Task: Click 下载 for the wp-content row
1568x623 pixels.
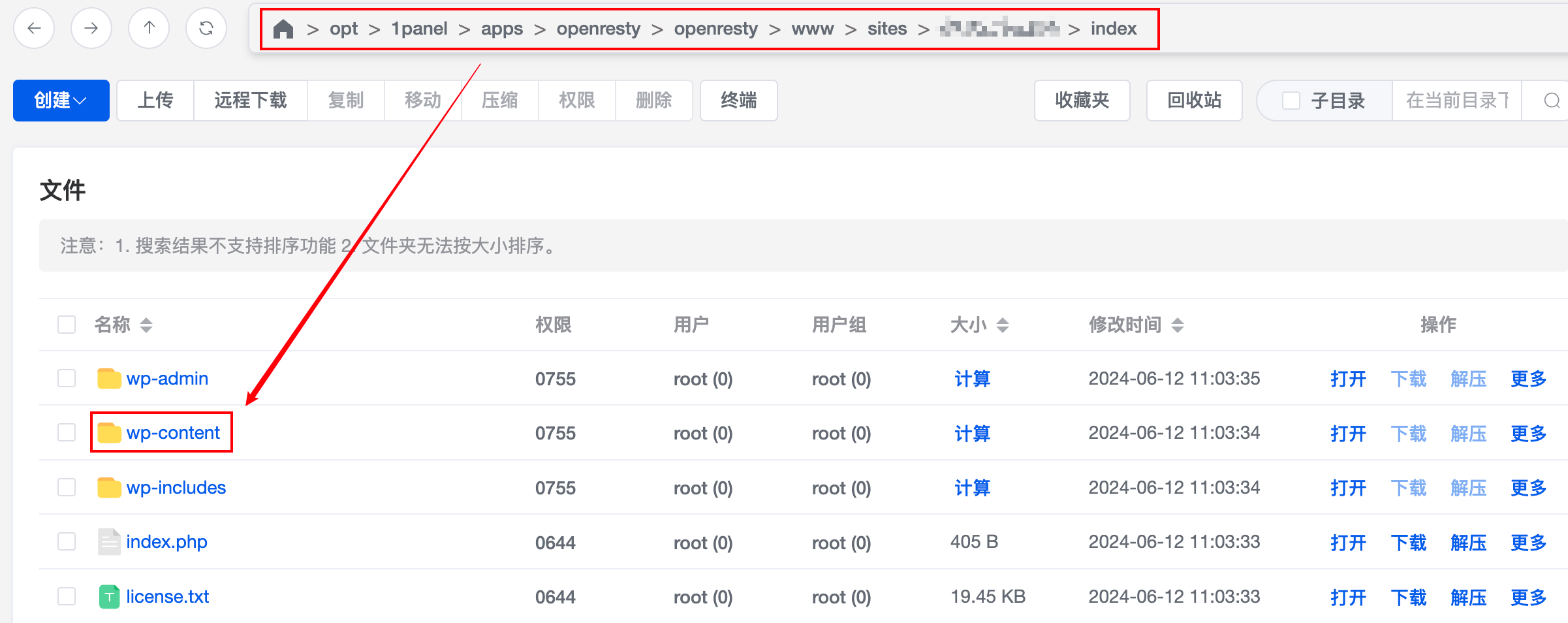Action: [1408, 433]
